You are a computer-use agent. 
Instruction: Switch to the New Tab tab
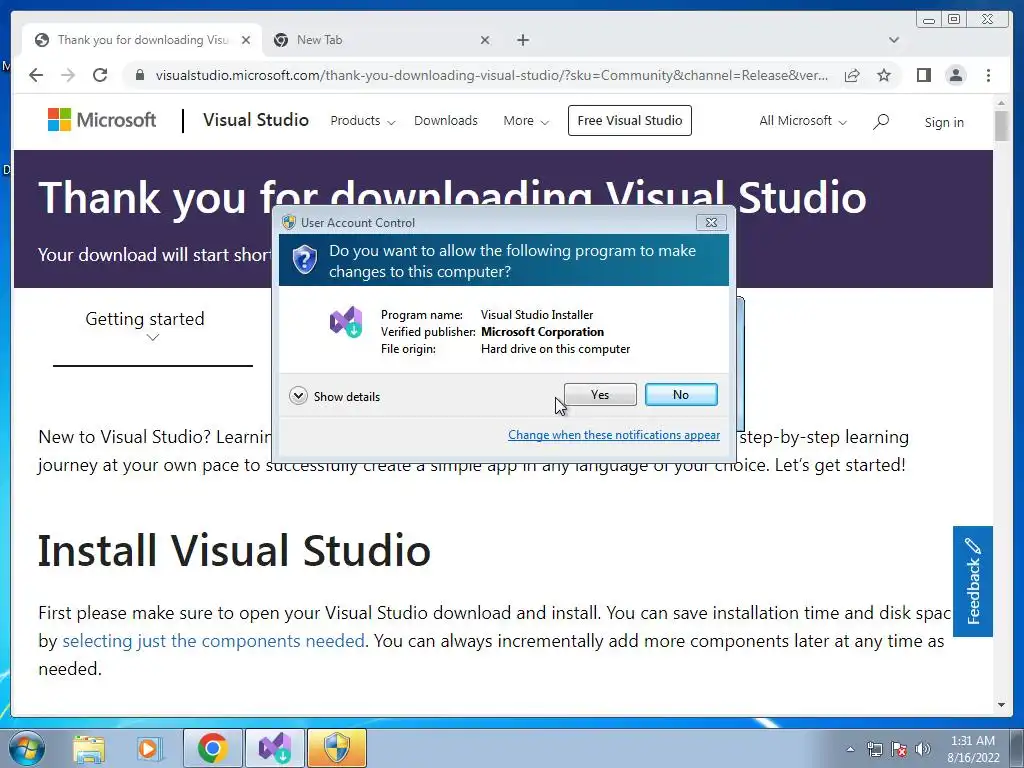click(382, 40)
